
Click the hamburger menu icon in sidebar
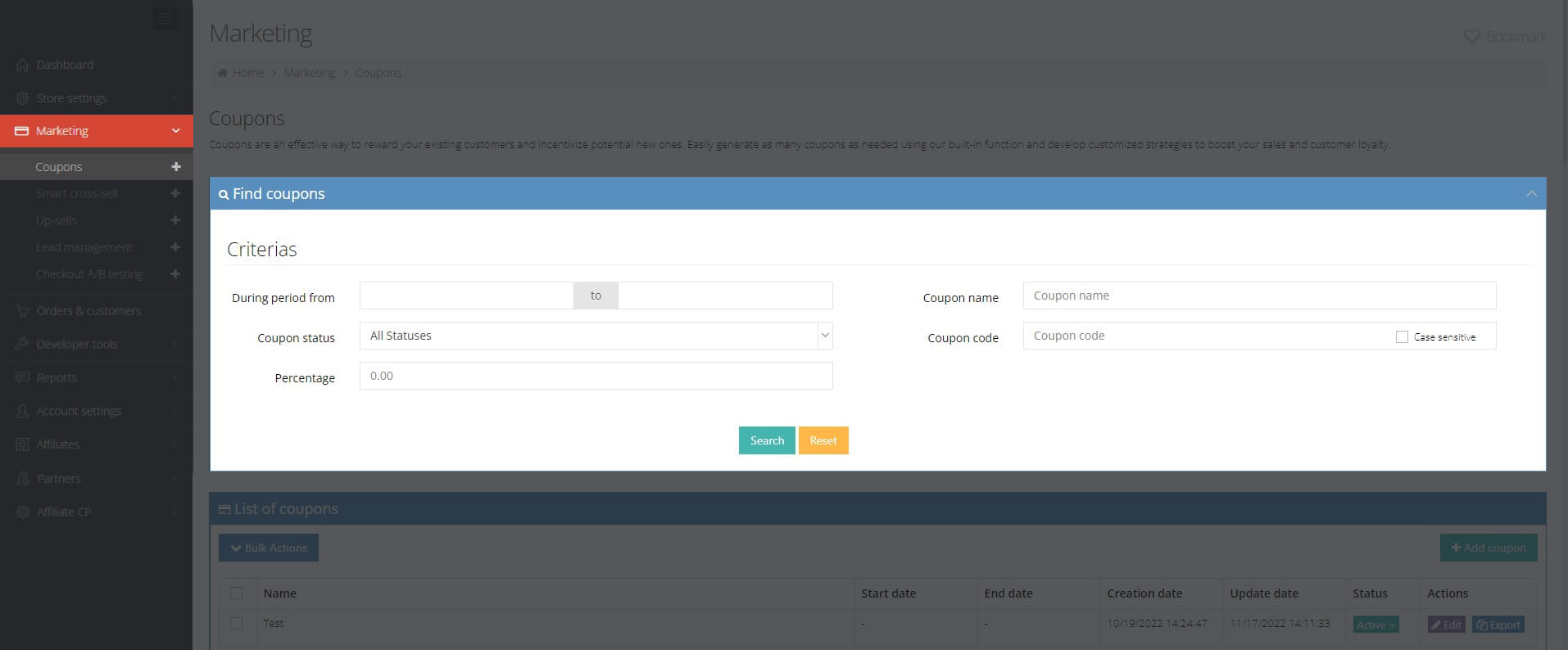click(165, 19)
